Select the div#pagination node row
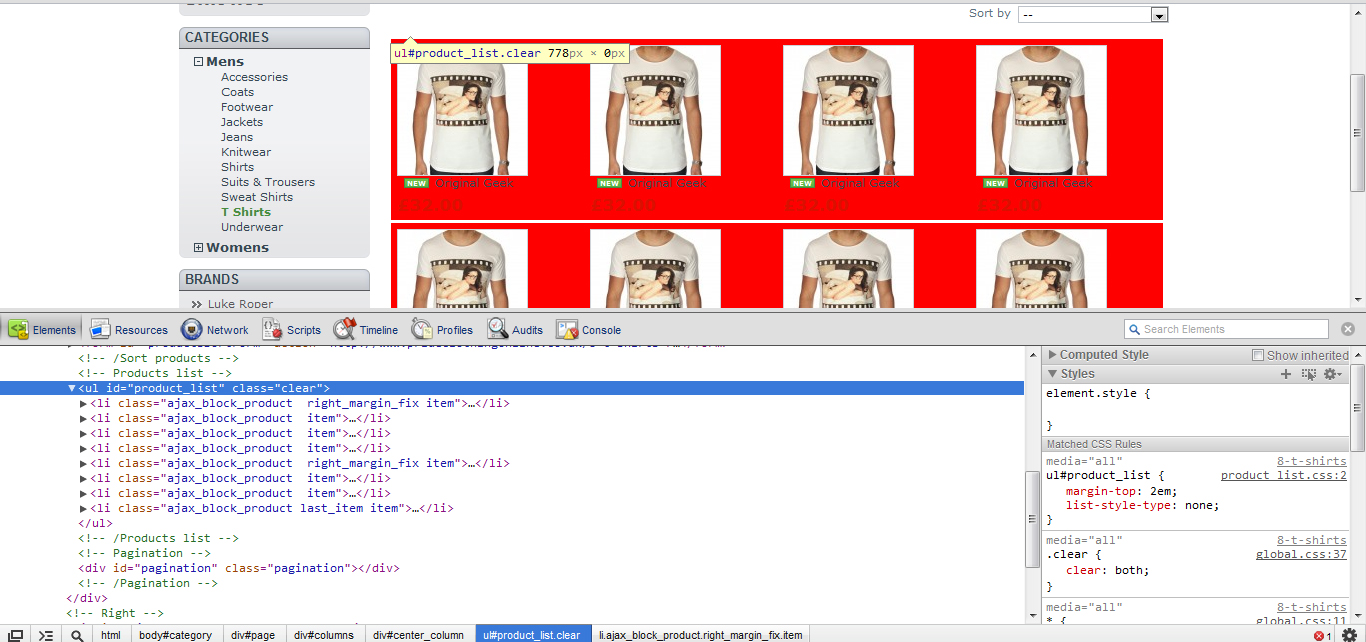Image resolution: width=1366 pixels, height=642 pixels. [x=512, y=568]
